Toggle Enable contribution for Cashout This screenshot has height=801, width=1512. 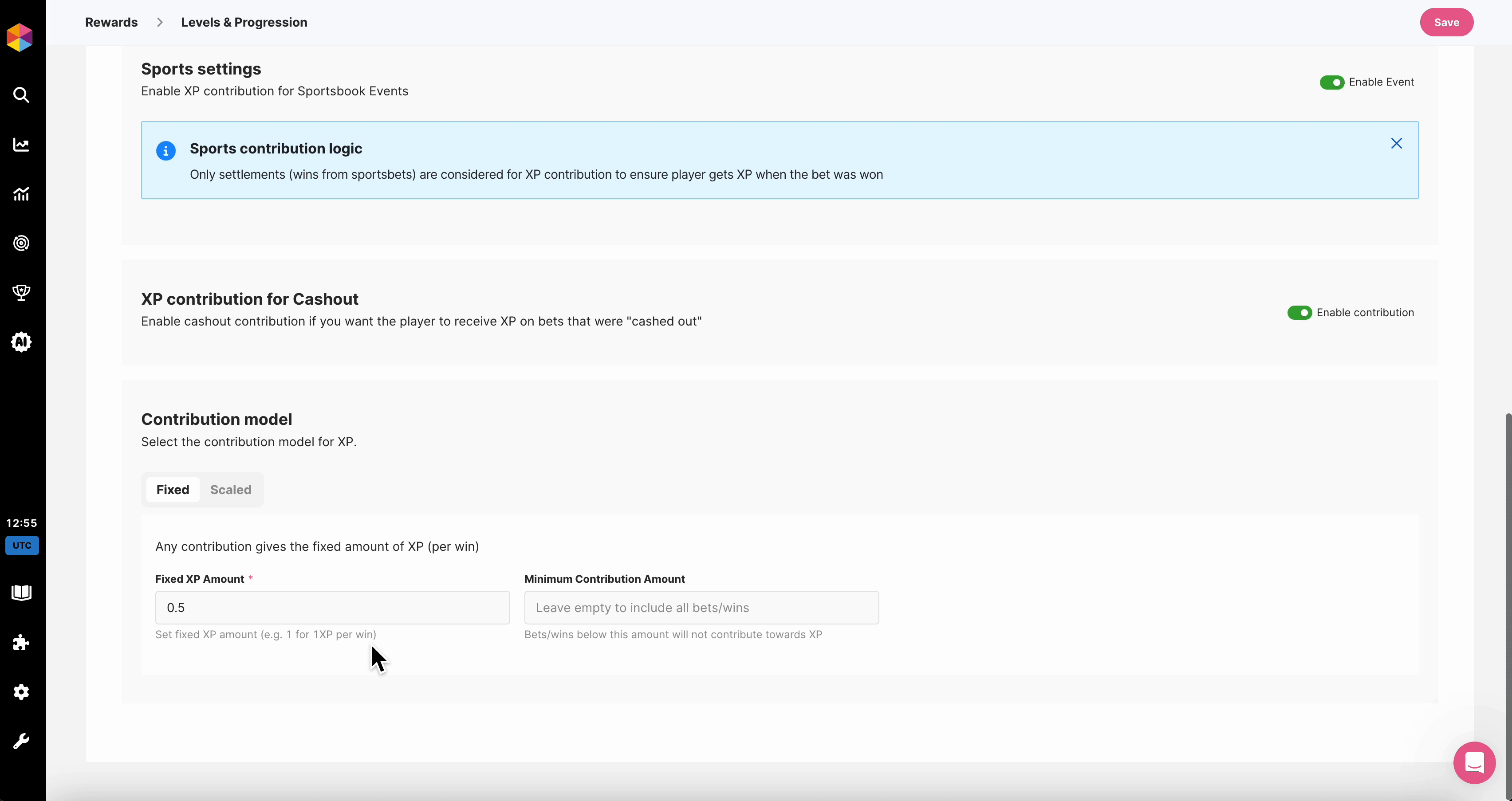click(x=1299, y=313)
